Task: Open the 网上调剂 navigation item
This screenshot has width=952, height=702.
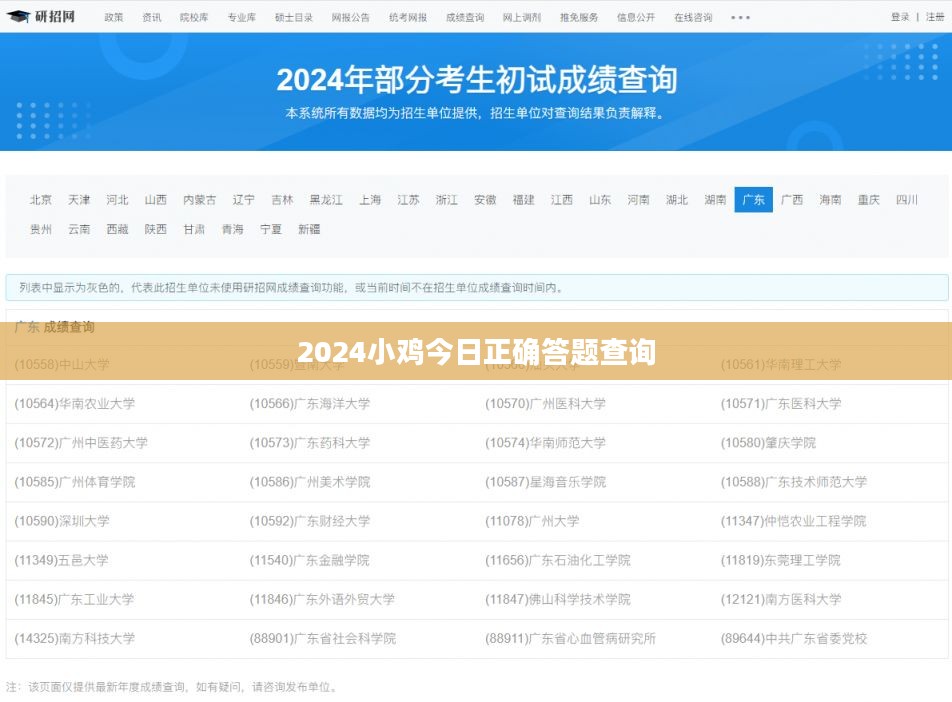Action: tap(522, 18)
